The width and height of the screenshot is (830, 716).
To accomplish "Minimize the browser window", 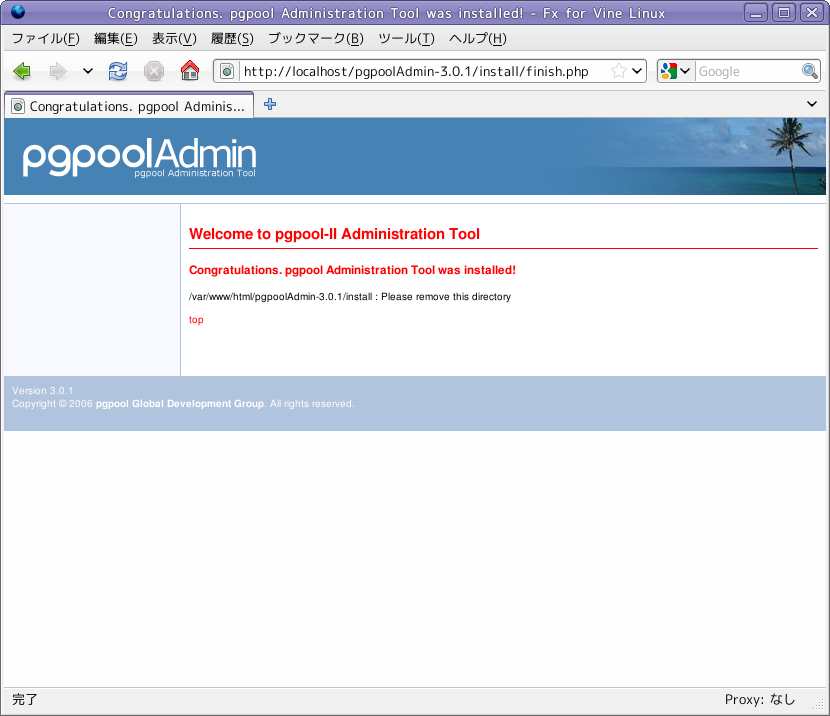I will [756, 12].
